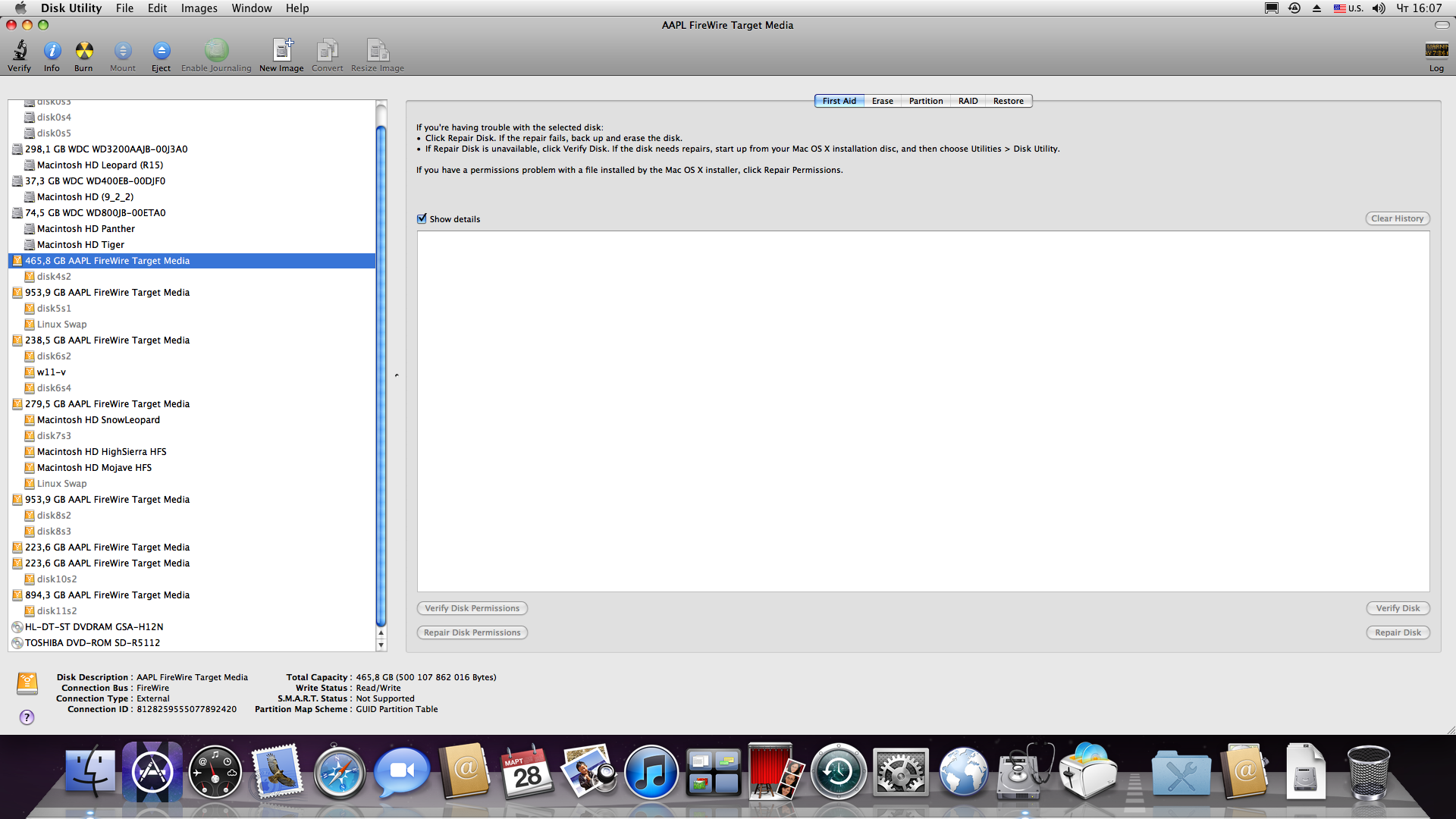Open the Log icon in toolbar

(1436, 52)
